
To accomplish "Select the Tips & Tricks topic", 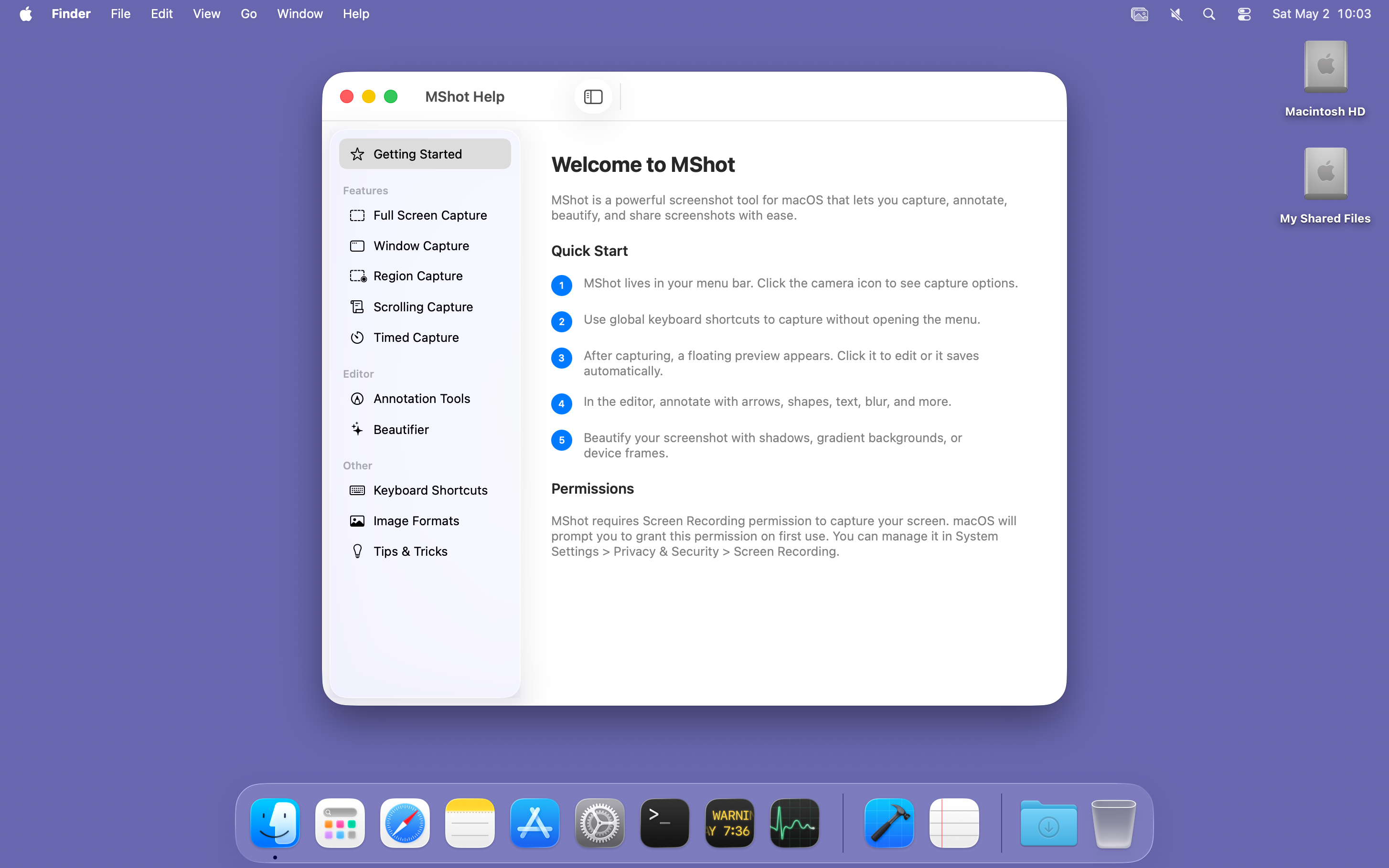I will point(425,551).
